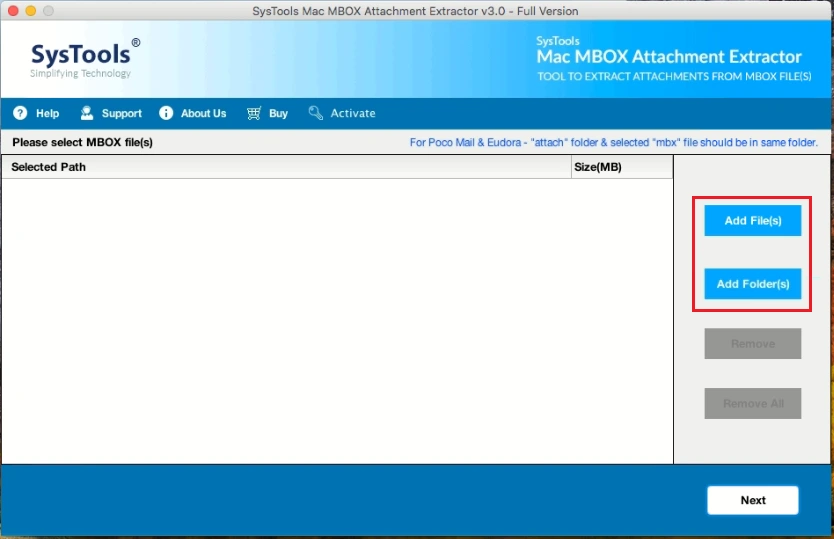Click the Selected Path column header

click(x=286, y=167)
